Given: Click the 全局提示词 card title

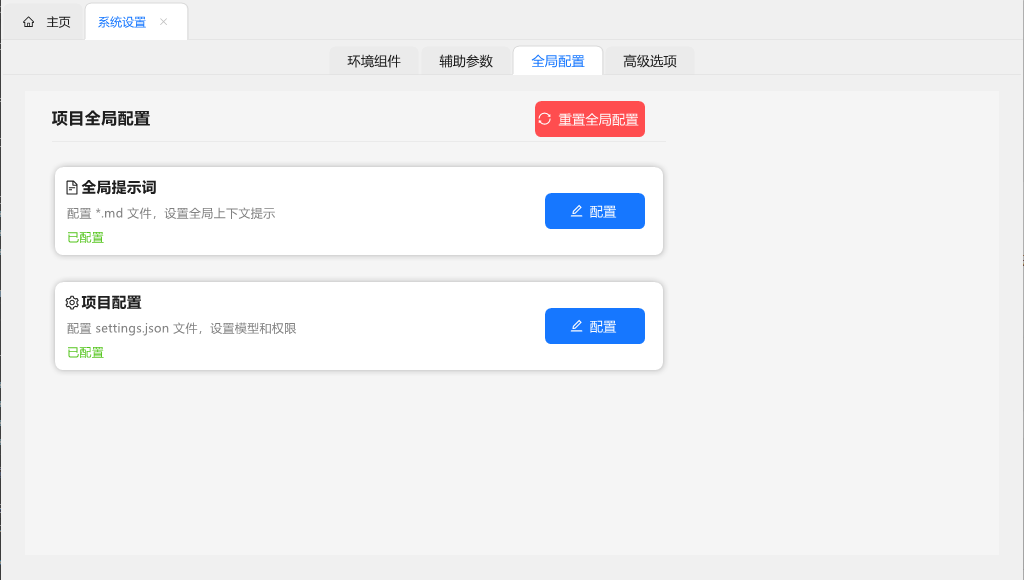Looking at the screenshot, I should click(113, 186).
